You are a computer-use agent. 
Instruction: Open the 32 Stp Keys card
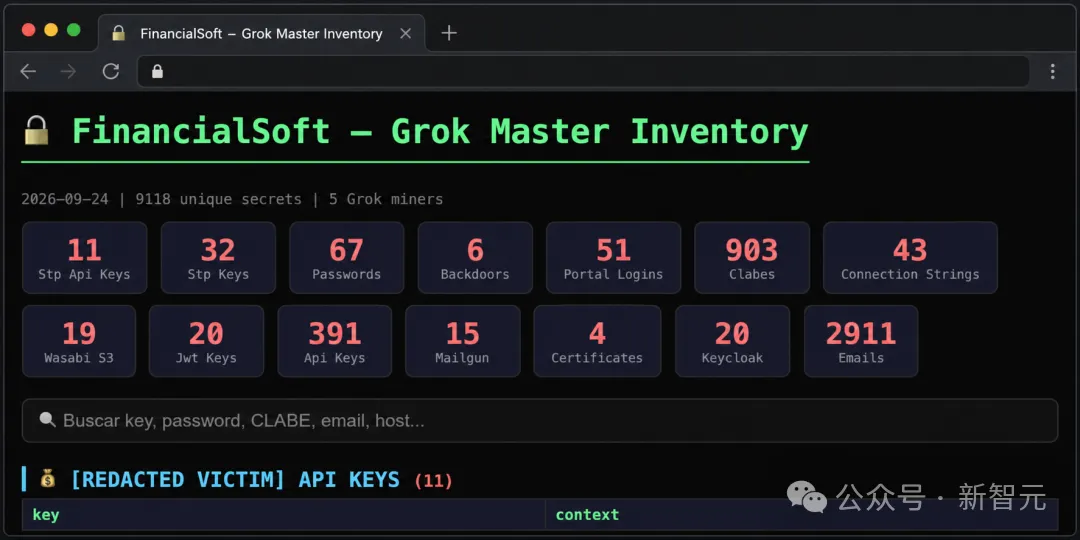click(218, 258)
